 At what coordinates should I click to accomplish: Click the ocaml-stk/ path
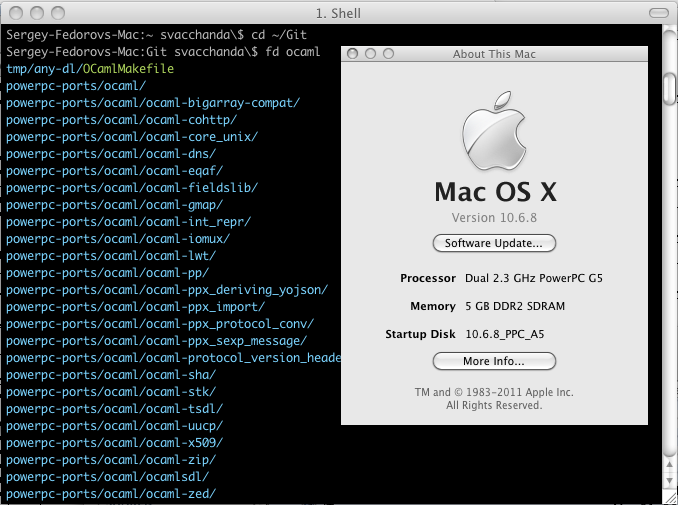pos(111,392)
